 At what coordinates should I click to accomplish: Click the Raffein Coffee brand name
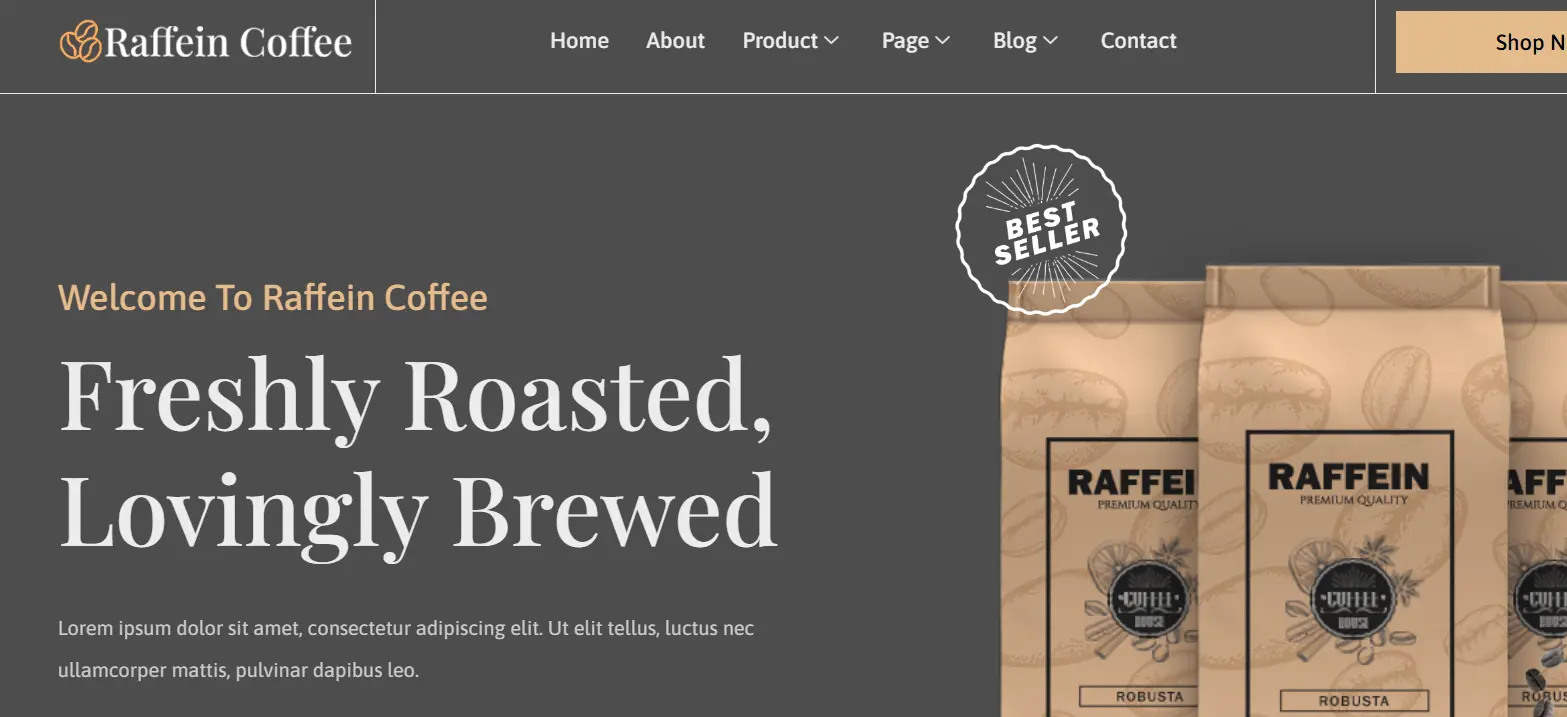228,42
